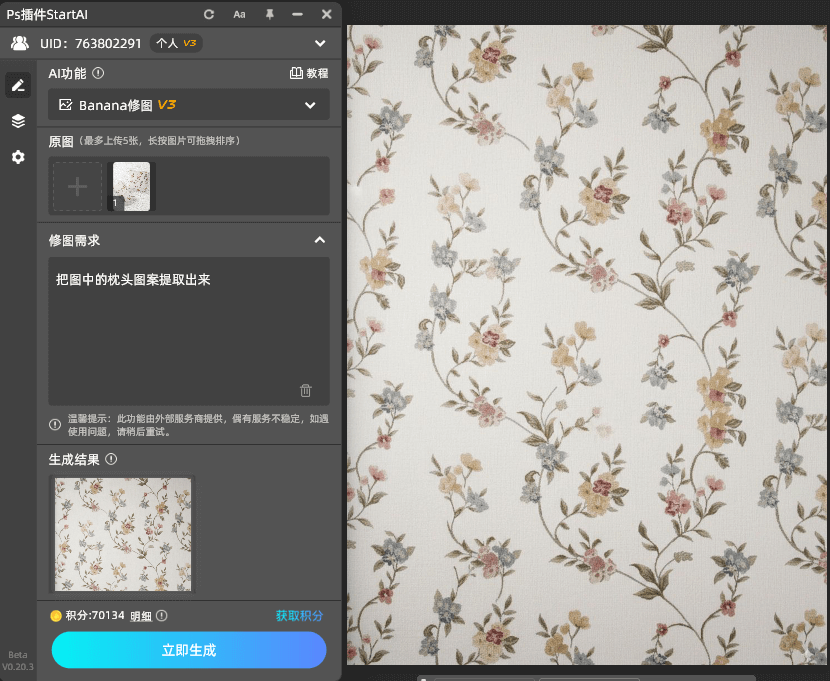Refresh the StartAI plugin panel
This screenshot has height=681, width=830.
point(208,14)
